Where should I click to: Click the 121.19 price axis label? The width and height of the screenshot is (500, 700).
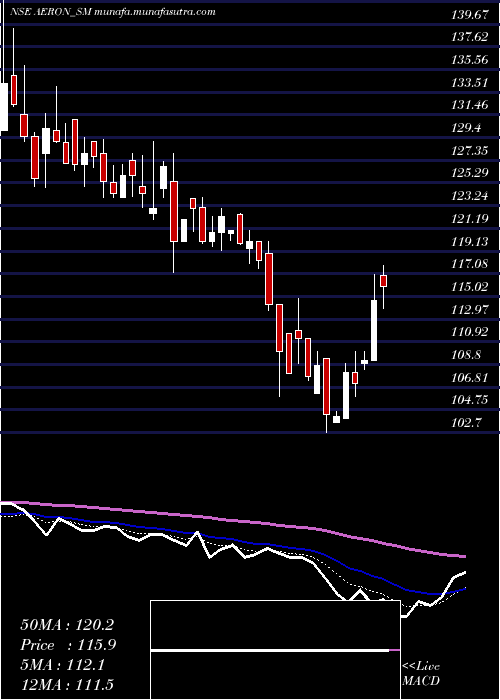(470, 219)
